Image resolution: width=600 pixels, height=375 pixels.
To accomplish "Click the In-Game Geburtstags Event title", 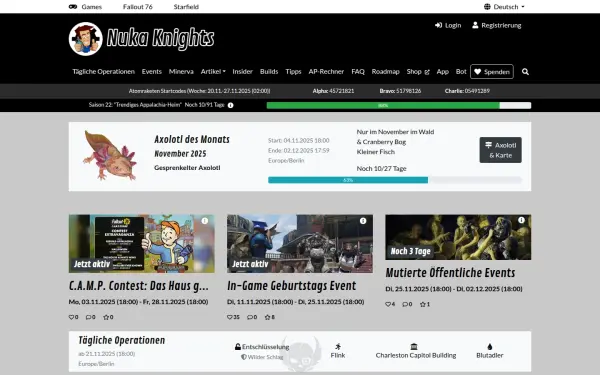I will [292, 286].
